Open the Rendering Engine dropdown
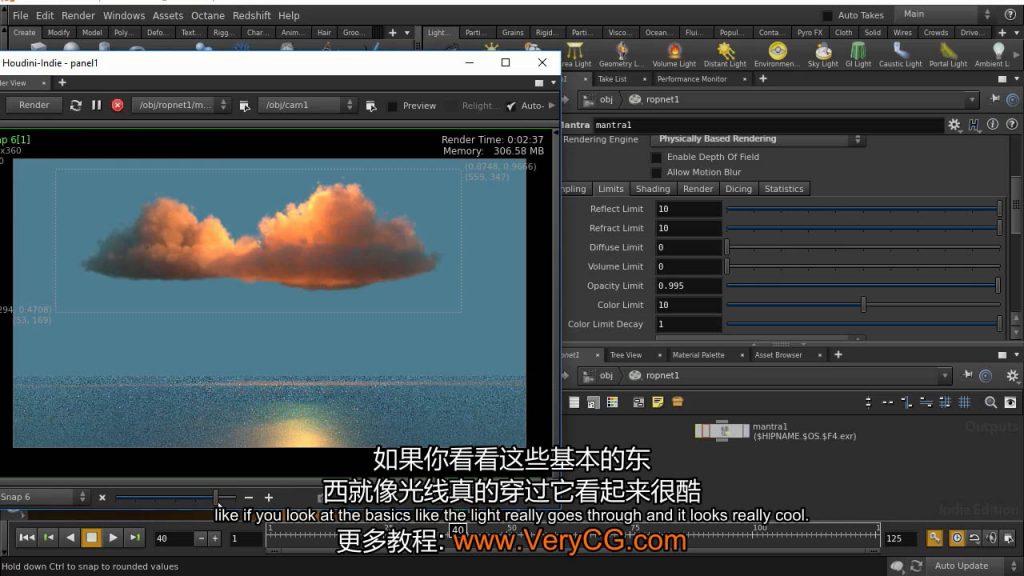 (x=759, y=140)
